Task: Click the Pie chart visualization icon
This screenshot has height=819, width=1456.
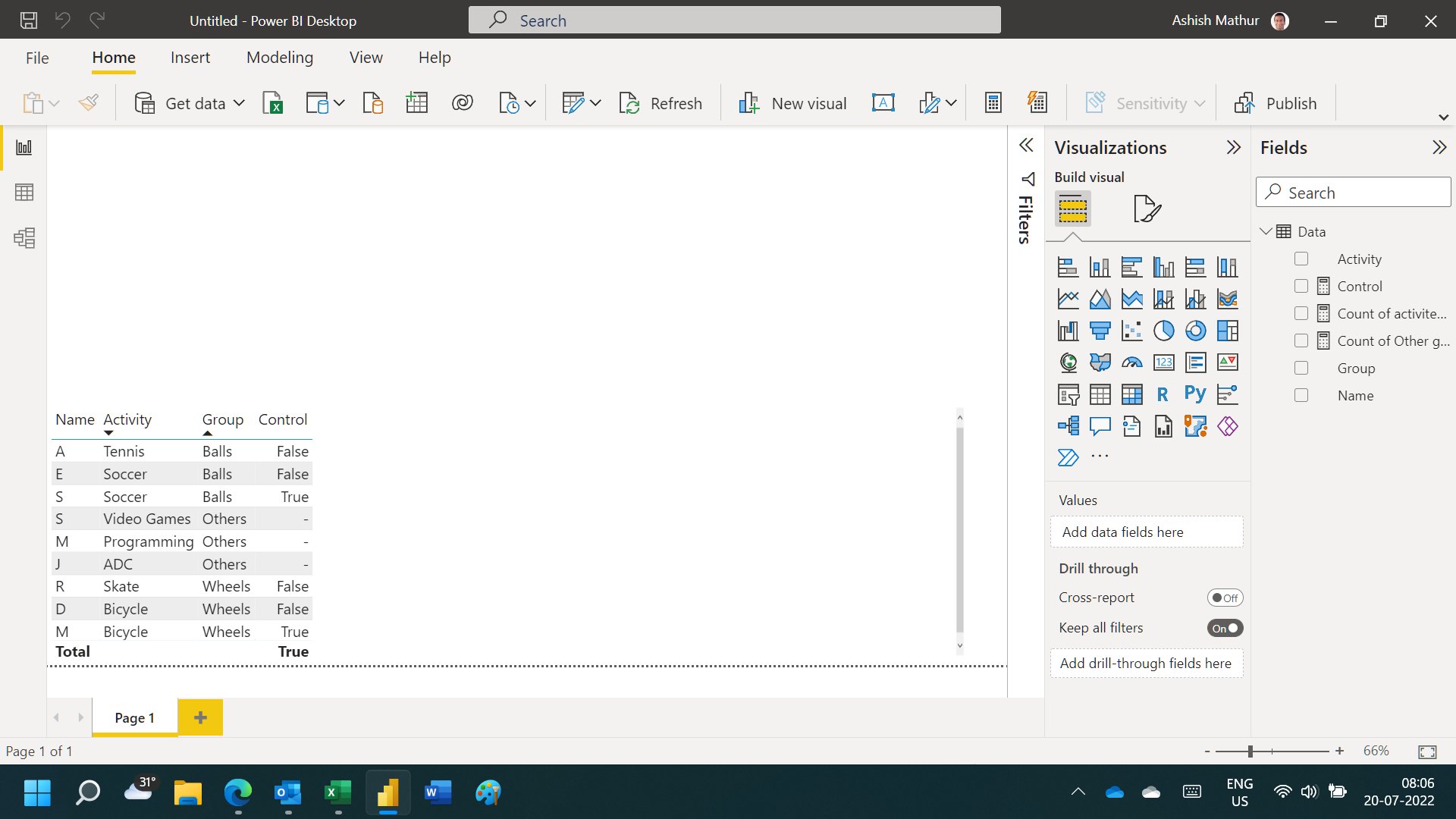Action: pos(1163,330)
